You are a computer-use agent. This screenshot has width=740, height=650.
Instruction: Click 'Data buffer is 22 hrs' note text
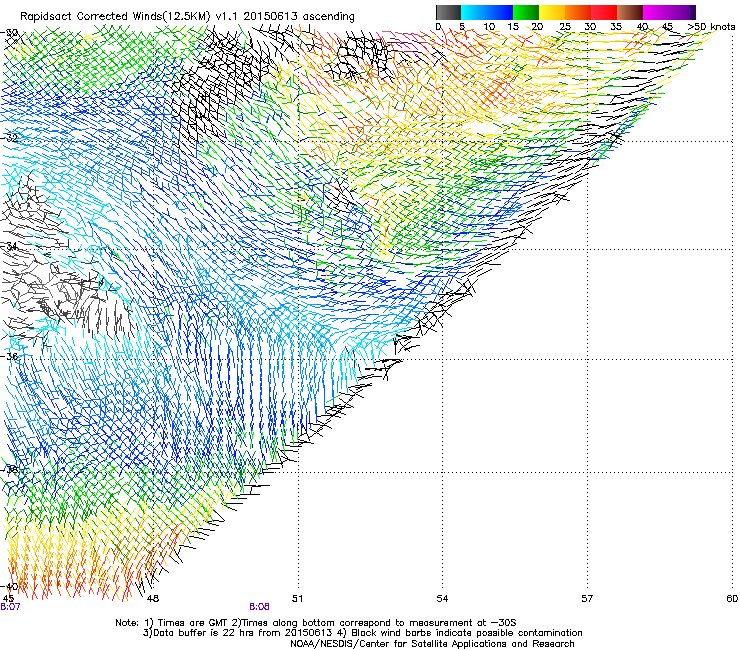[x=203, y=633]
